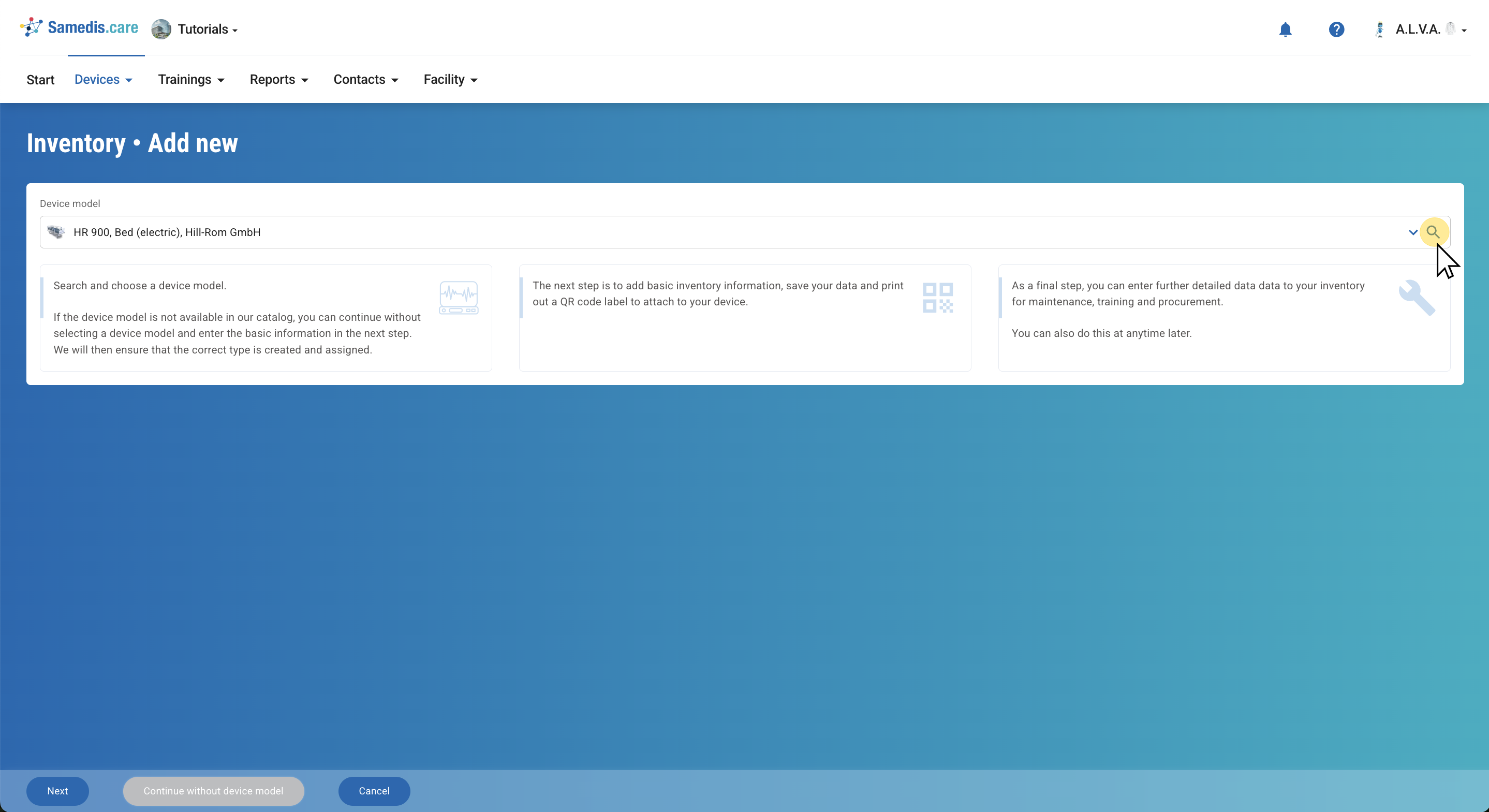Click the device monitor illustration icon
Viewport: 1489px width, 812px height.
point(459,298)
